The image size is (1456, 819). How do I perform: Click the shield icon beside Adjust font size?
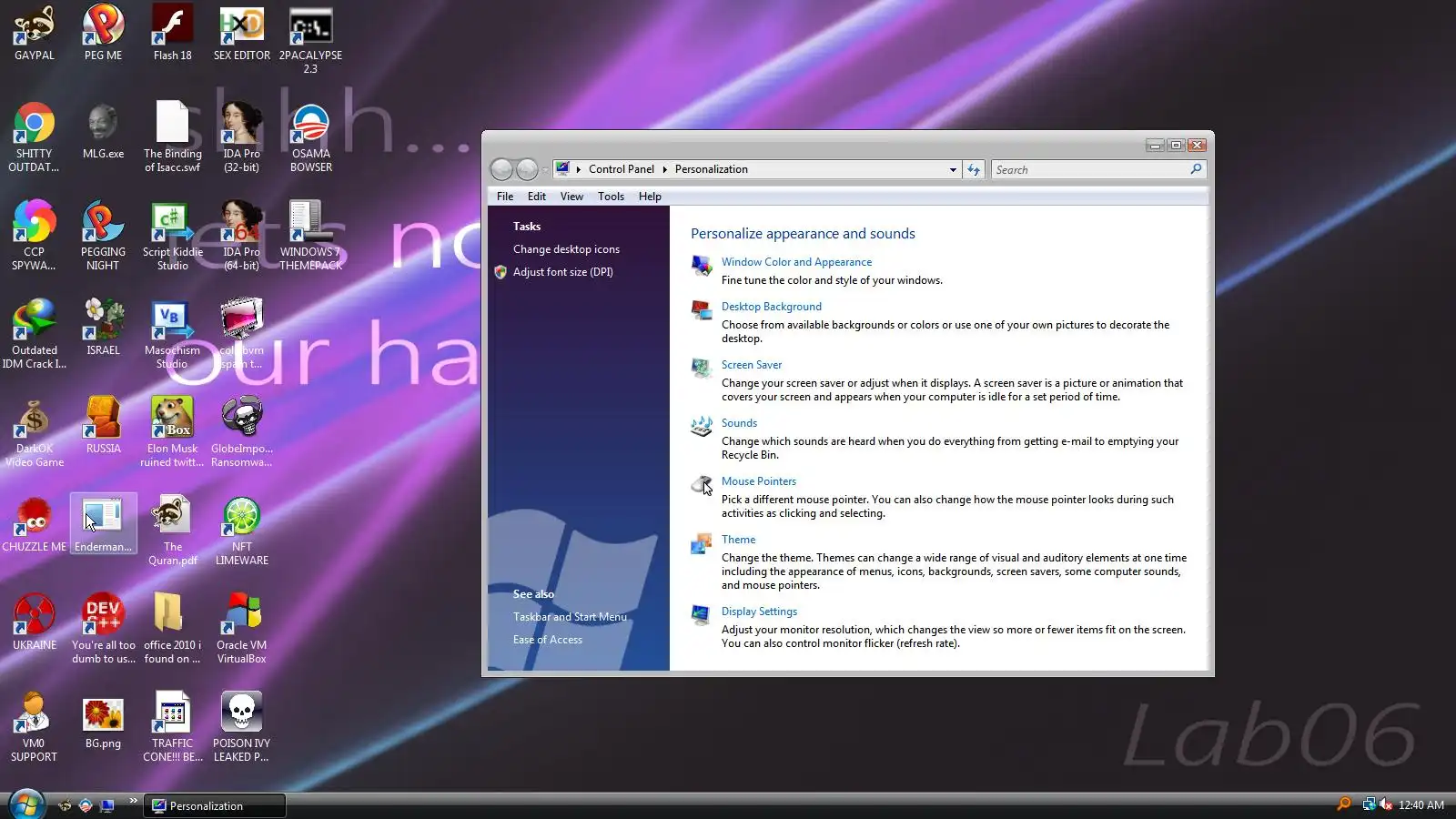[x=500, y=272]
